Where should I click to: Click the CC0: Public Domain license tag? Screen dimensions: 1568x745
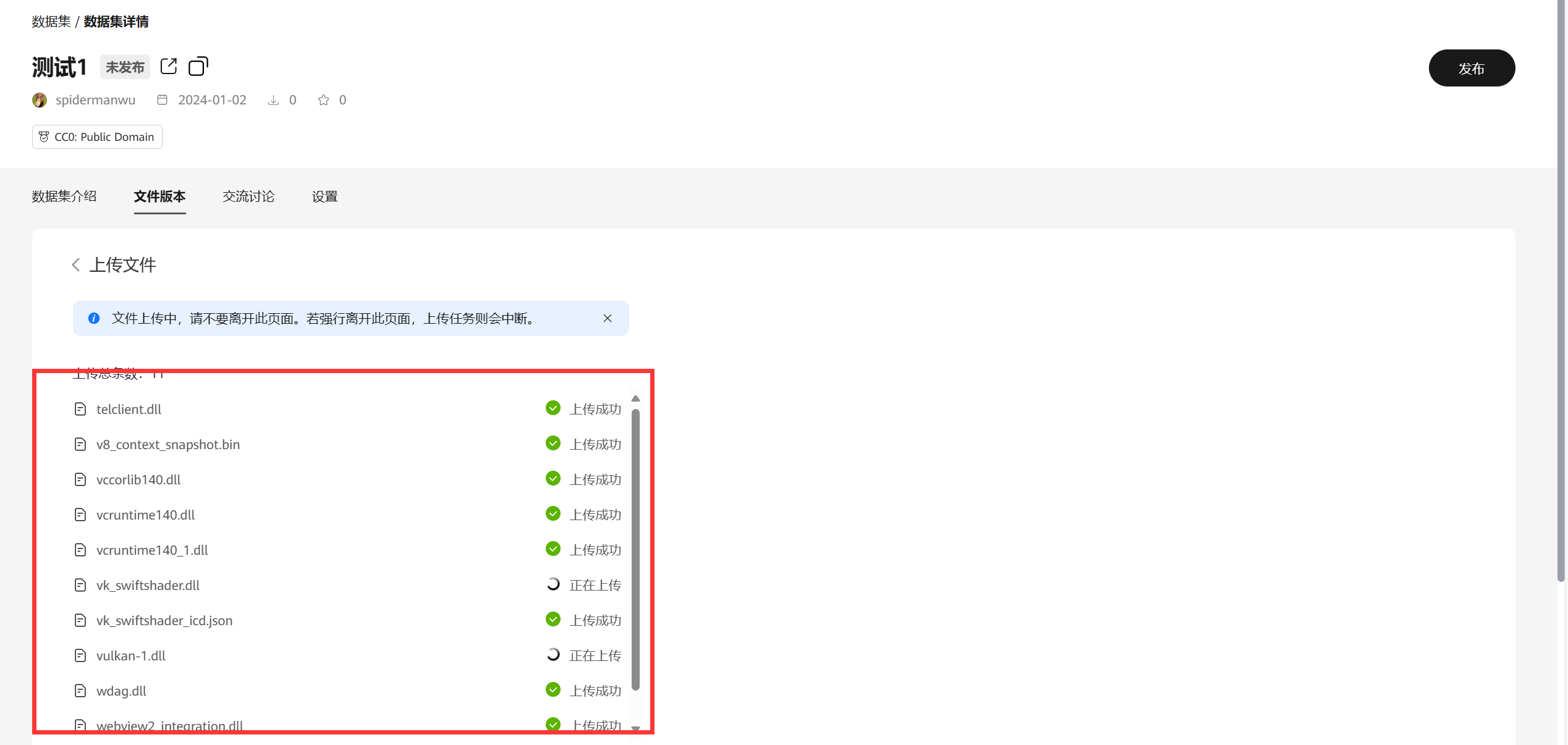97,137
